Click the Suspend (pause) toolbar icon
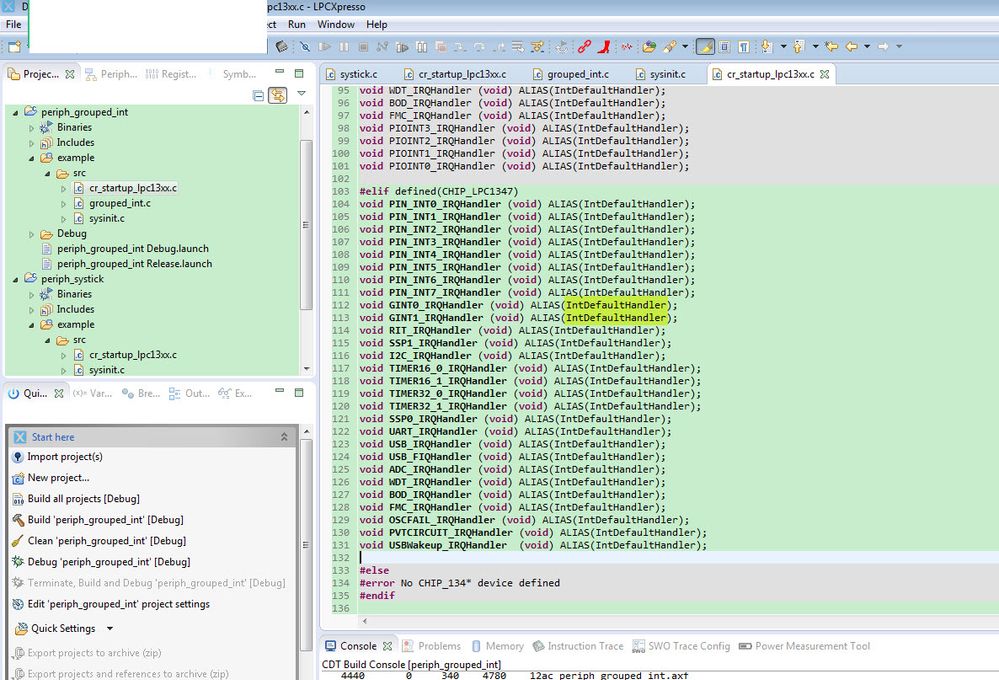999x680 pixels. (x=344, y=47)
